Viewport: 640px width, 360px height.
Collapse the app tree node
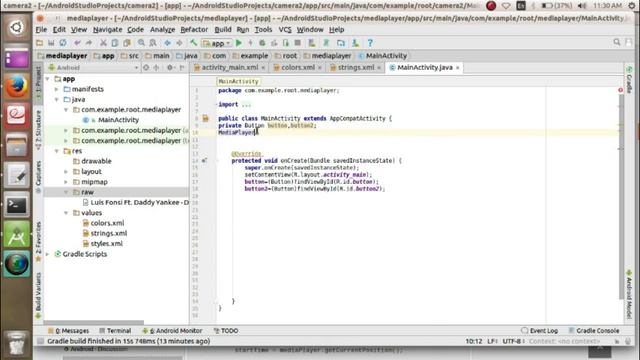(x=48, y=79)
